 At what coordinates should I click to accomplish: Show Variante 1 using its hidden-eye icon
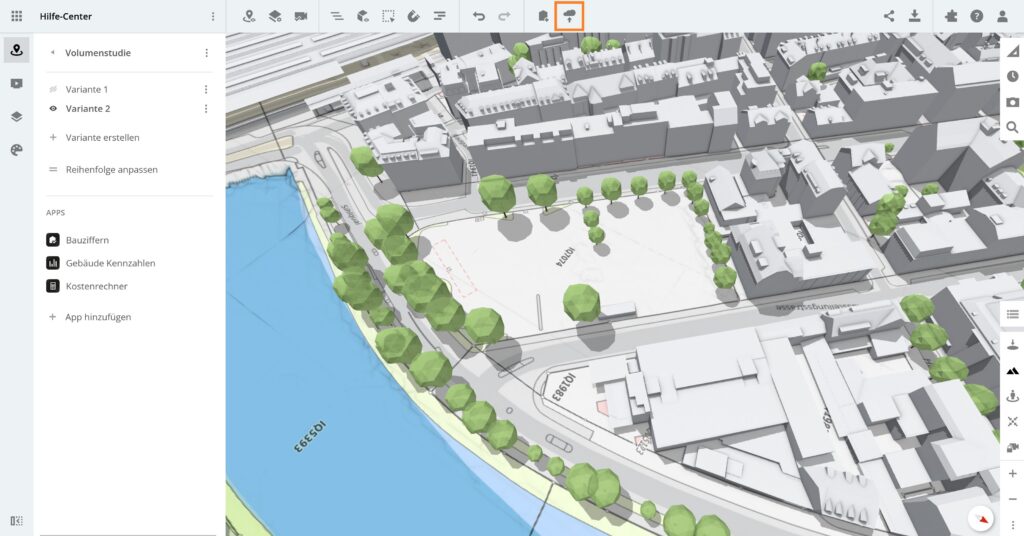pyautogui.click(x=53, y=89)
